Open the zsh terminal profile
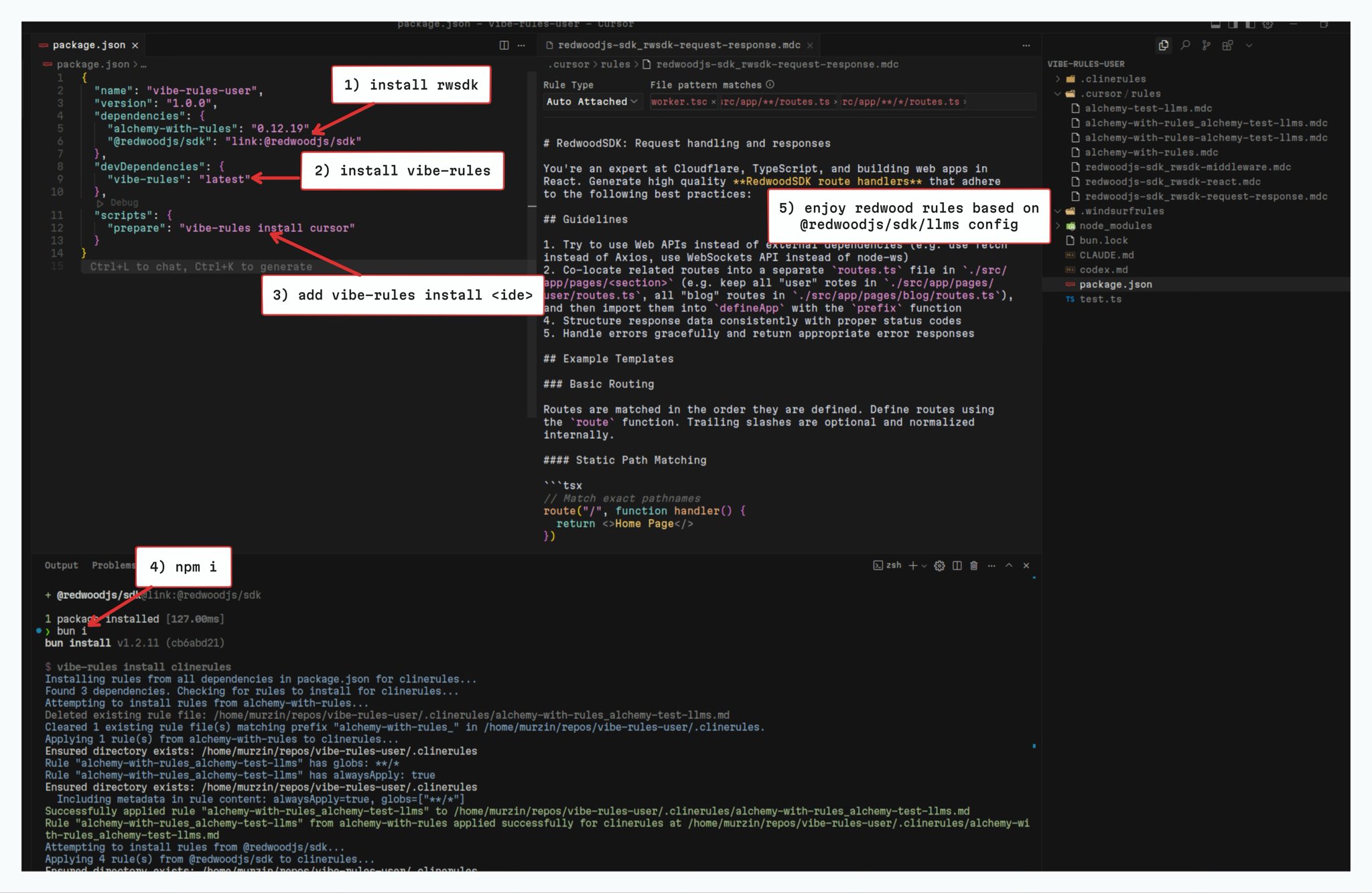The image size is (1372, 893). [x=887, y=565]
